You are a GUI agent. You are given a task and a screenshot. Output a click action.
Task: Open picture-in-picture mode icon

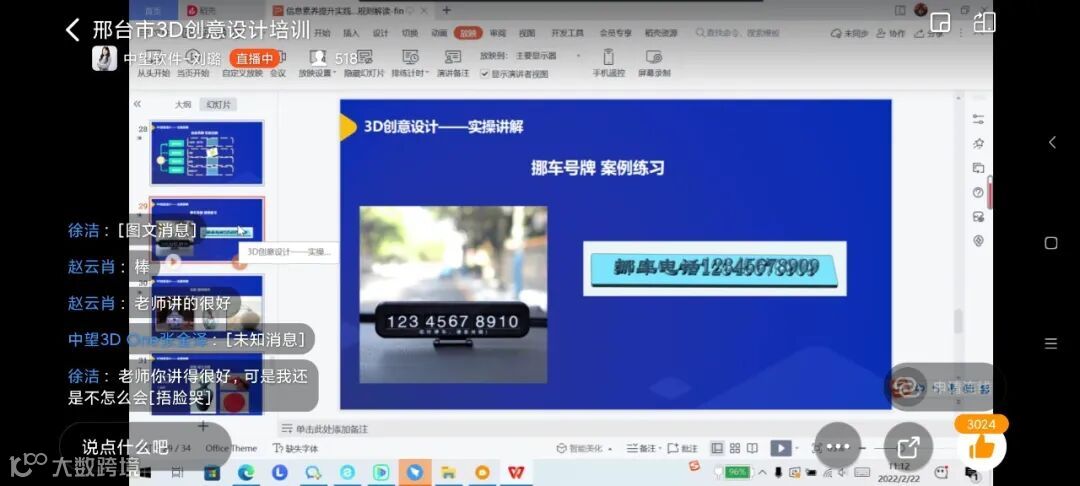(940, 23)
